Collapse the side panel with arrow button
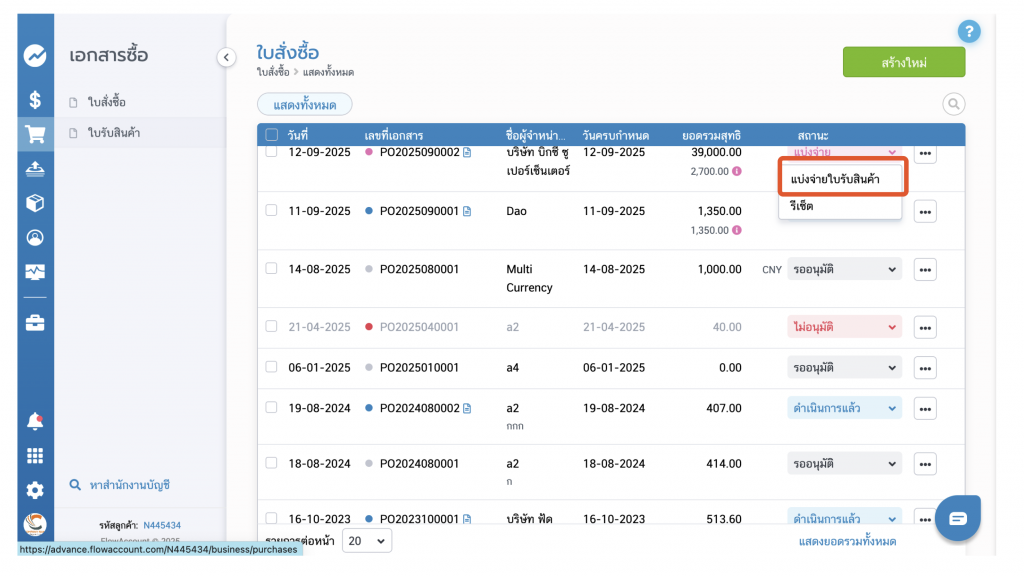1024x576 pixels. pyautogui.click(x=227, y=58)
